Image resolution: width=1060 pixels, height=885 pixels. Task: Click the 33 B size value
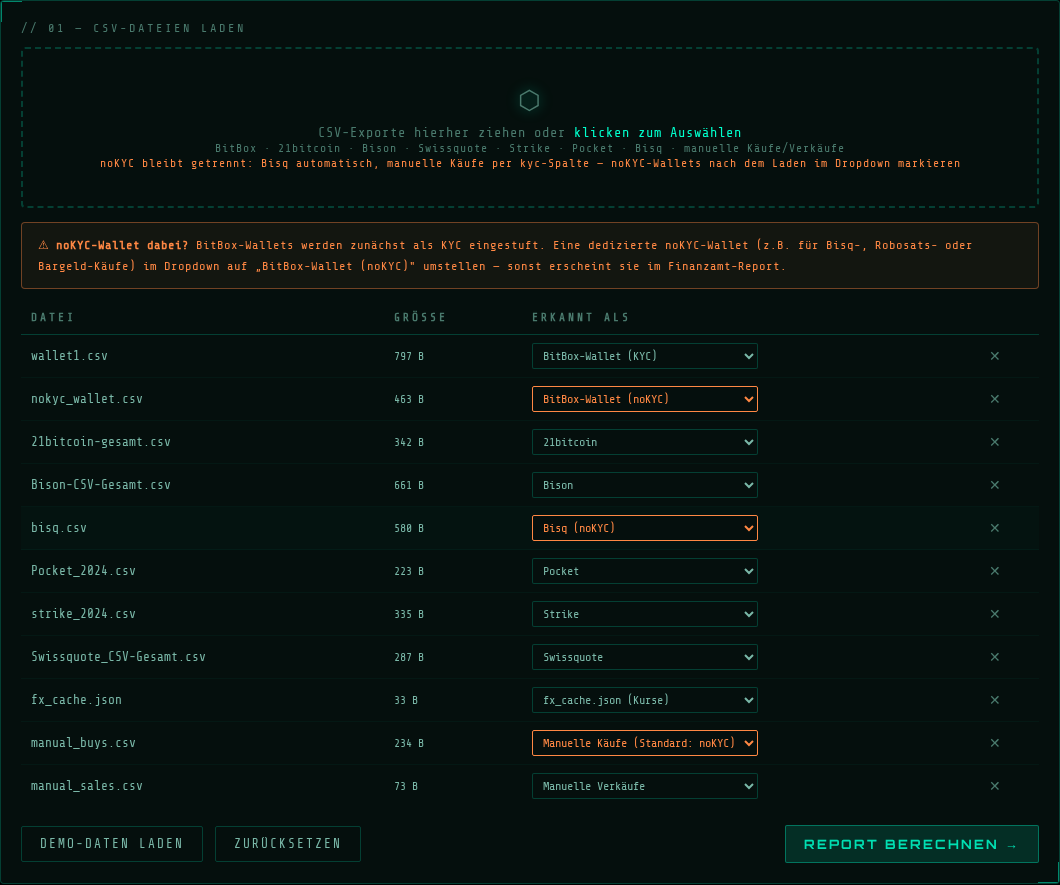click(x=406, y=700)
